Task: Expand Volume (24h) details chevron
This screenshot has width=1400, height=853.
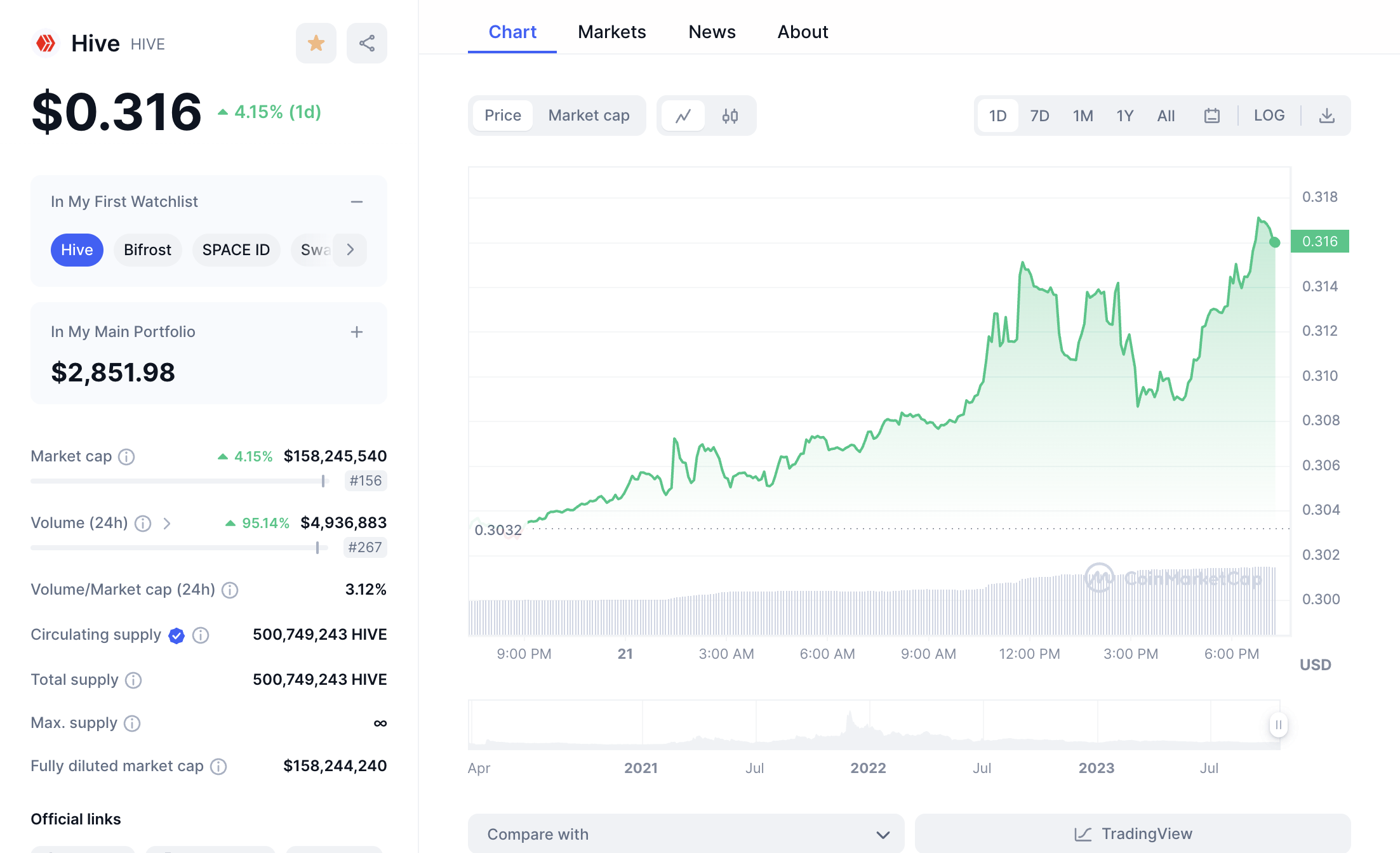Action: [x=167, y=524]
